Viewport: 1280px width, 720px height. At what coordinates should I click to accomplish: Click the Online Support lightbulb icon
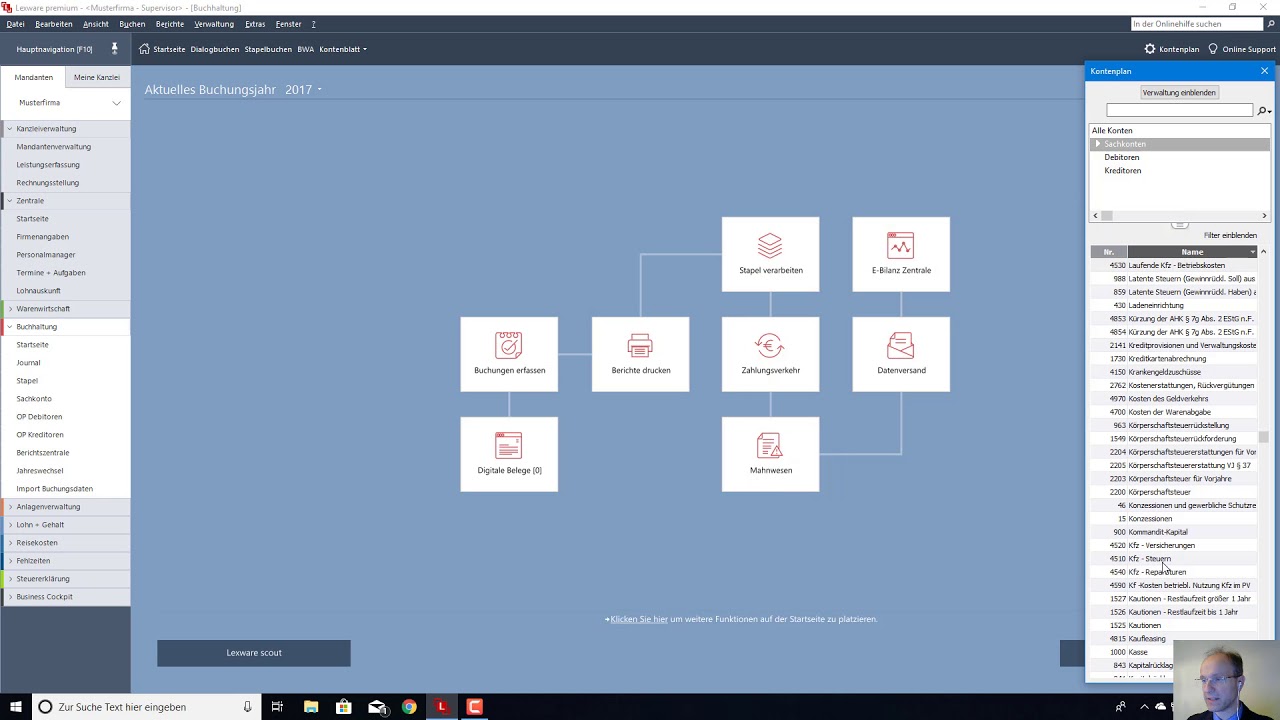click(1213, 49)
